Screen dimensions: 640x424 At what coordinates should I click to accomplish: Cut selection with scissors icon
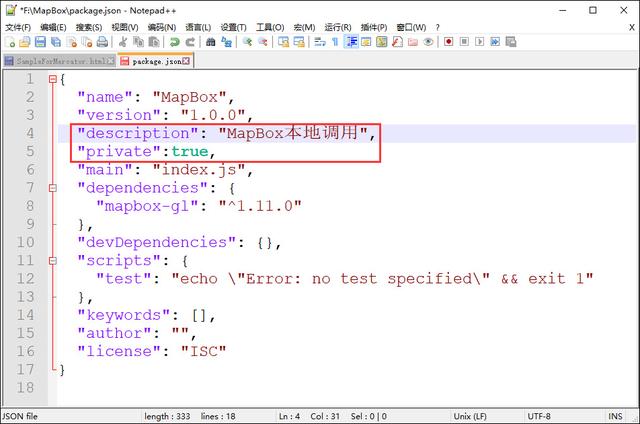click(122, 42)
